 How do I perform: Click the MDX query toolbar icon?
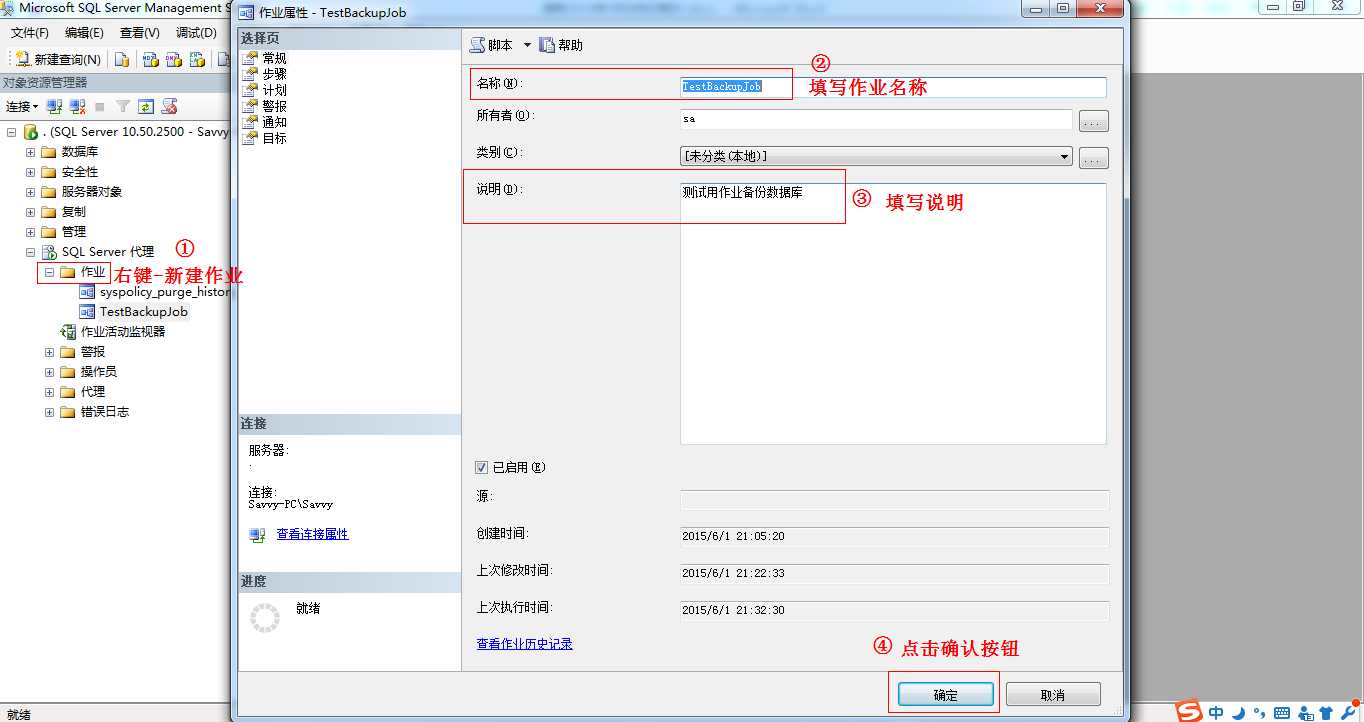pyautogui.click(x=151, y=60)
